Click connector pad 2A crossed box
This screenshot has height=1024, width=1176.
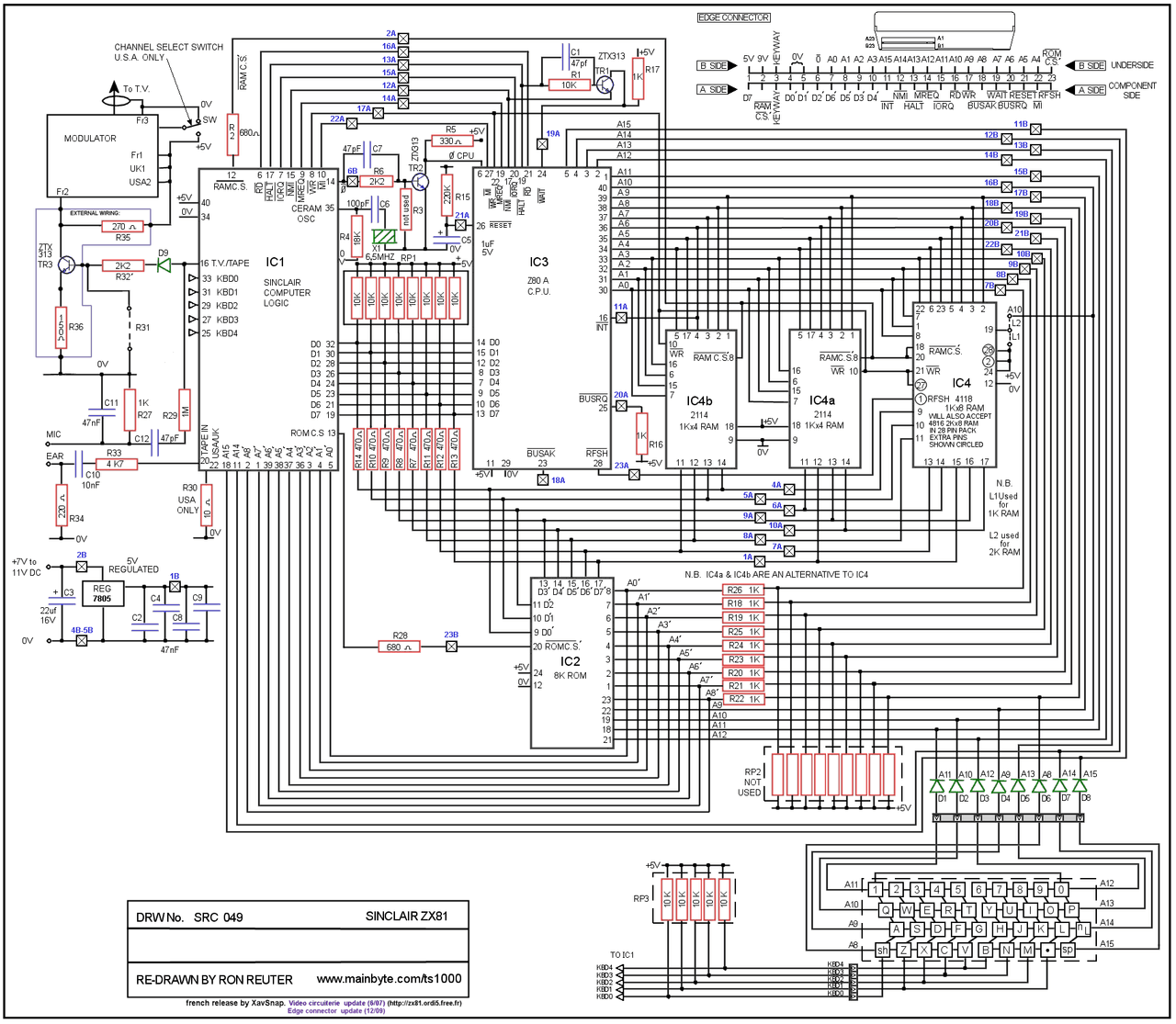coord(402,39)
